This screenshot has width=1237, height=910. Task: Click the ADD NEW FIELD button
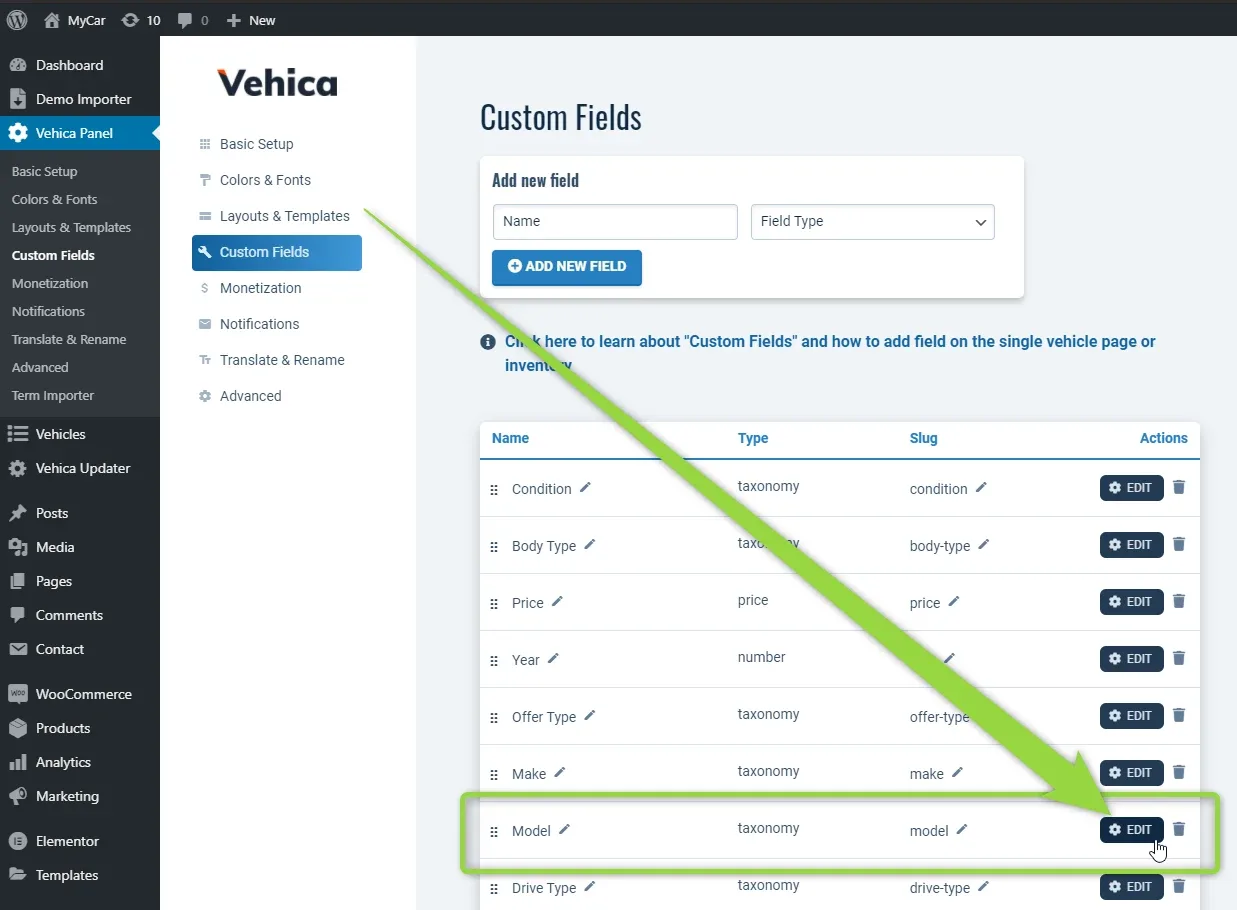click(x=567, y=267)
